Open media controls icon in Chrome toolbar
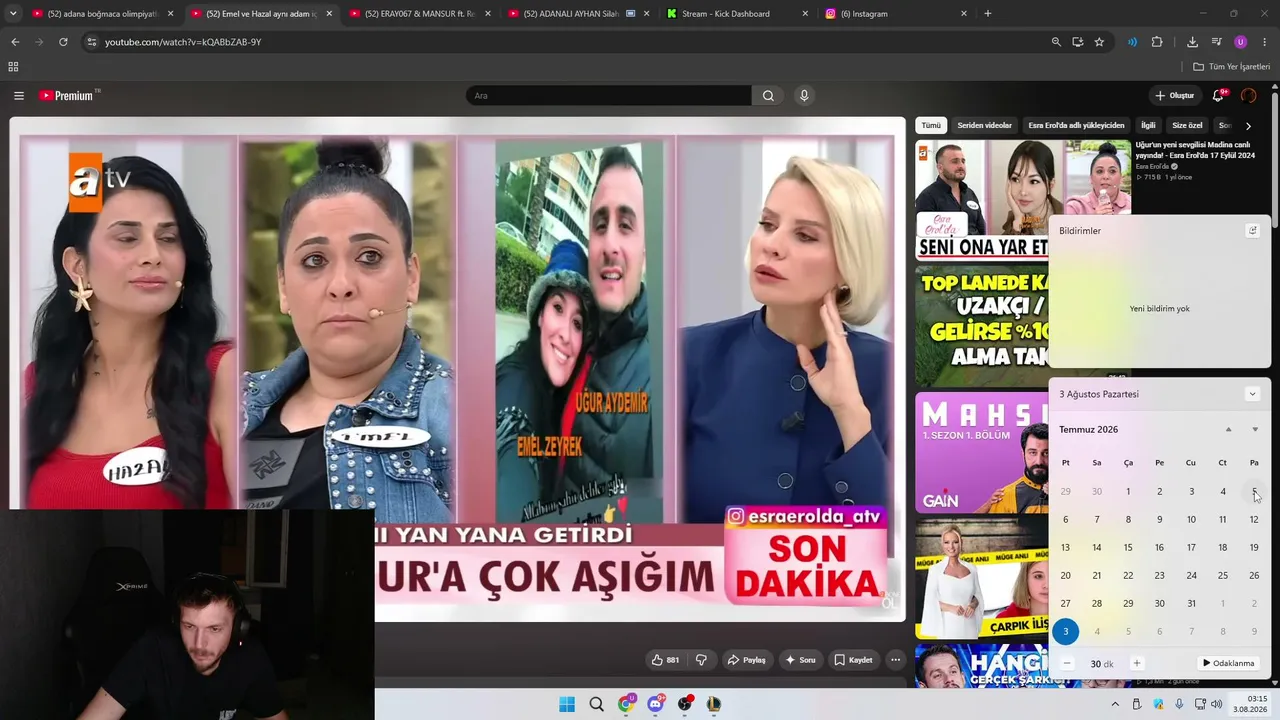 (1216, 42)
